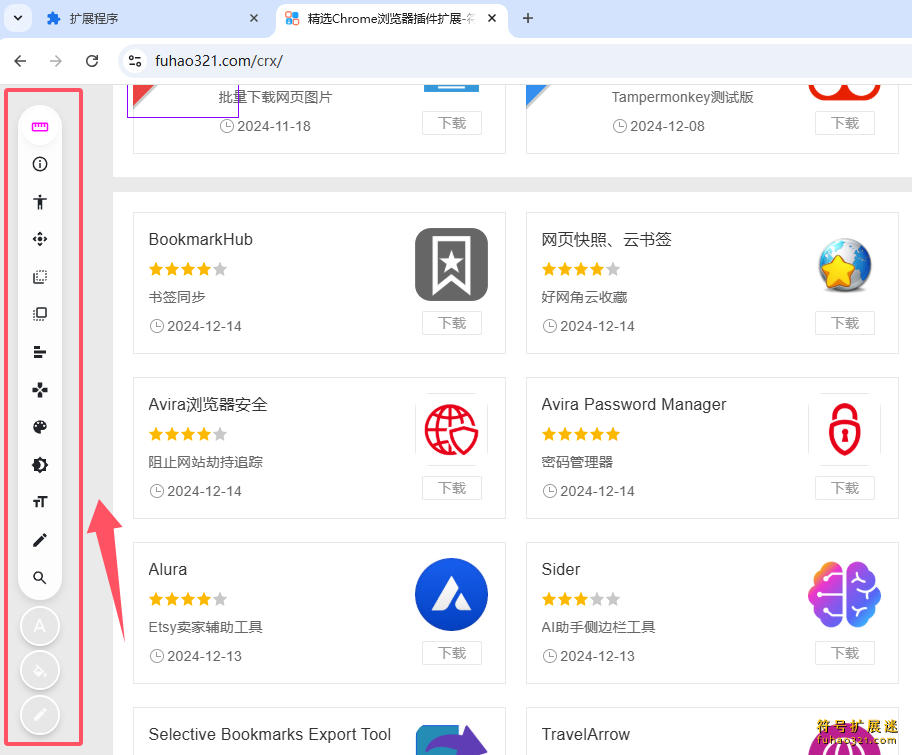Click the 2024-12-08 date text
This screenshot has width=912, height=755.
pos(667,126)
